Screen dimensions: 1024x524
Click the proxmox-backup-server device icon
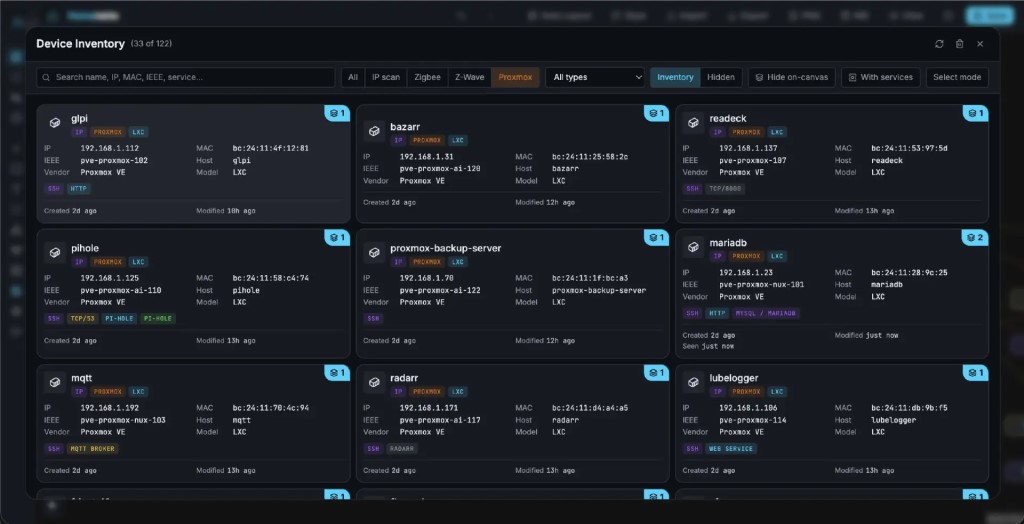click(x=374, y=253)
